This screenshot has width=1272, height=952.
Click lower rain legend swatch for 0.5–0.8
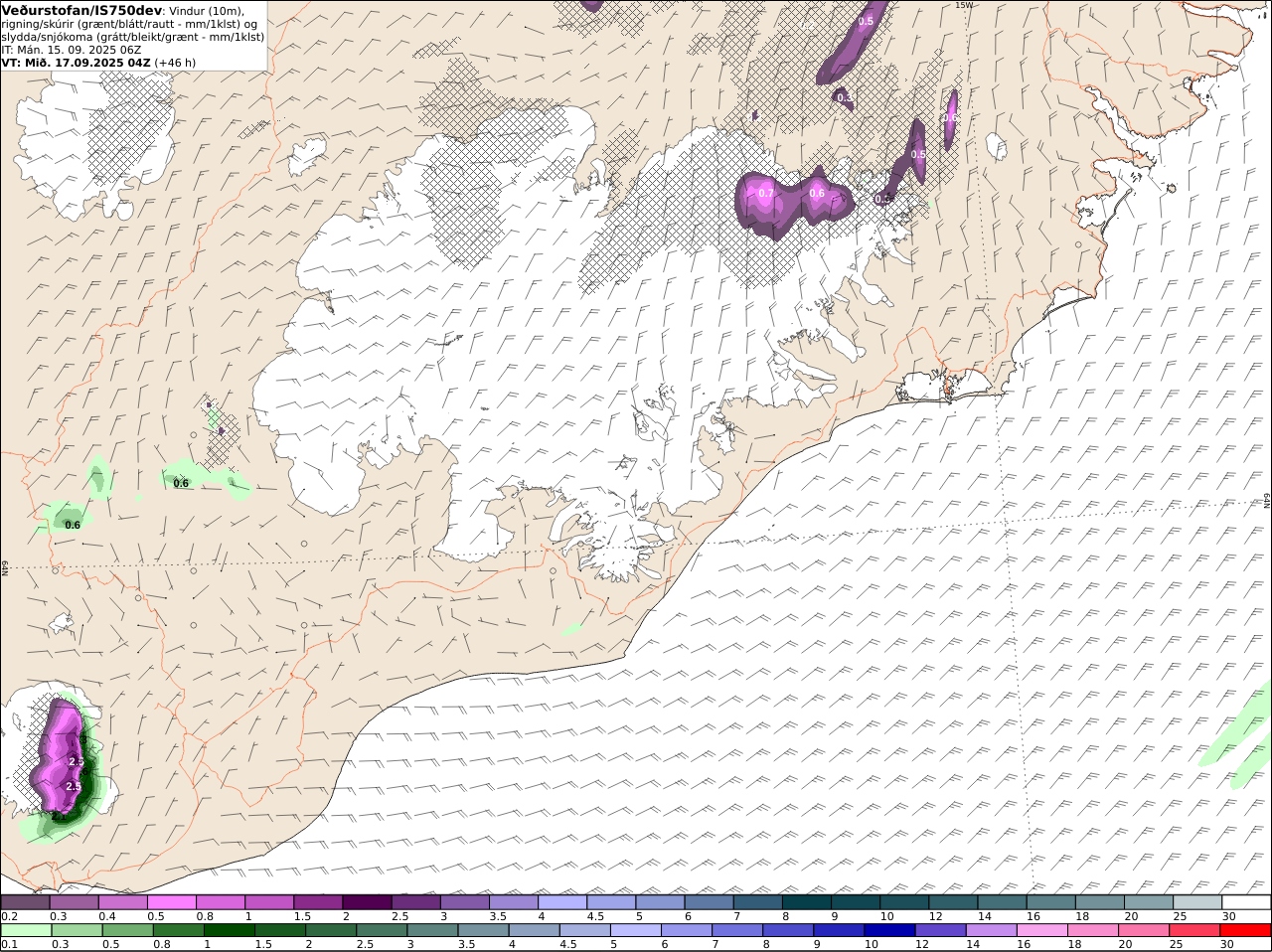pyautogui.click(x=127, y=931)
